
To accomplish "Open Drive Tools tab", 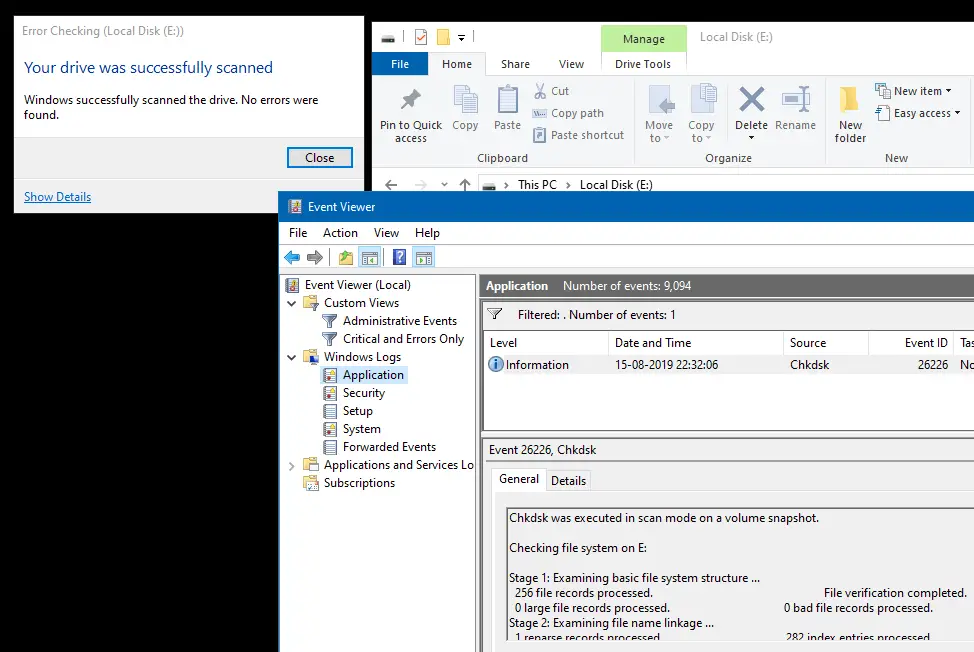I will tap(643, 64).
